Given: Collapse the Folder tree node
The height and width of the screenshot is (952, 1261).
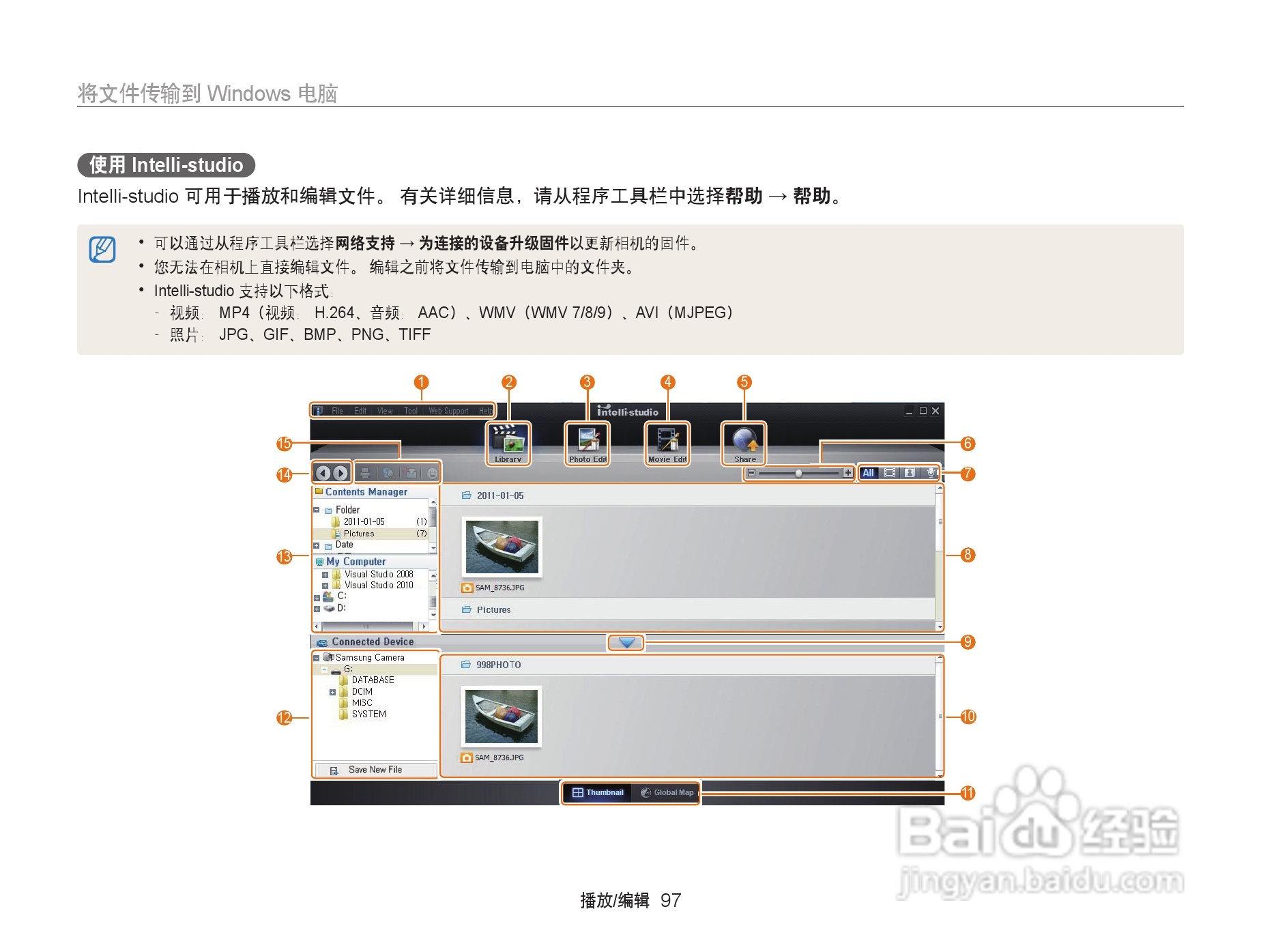Looking at the screenshot, I should point(317,510).
